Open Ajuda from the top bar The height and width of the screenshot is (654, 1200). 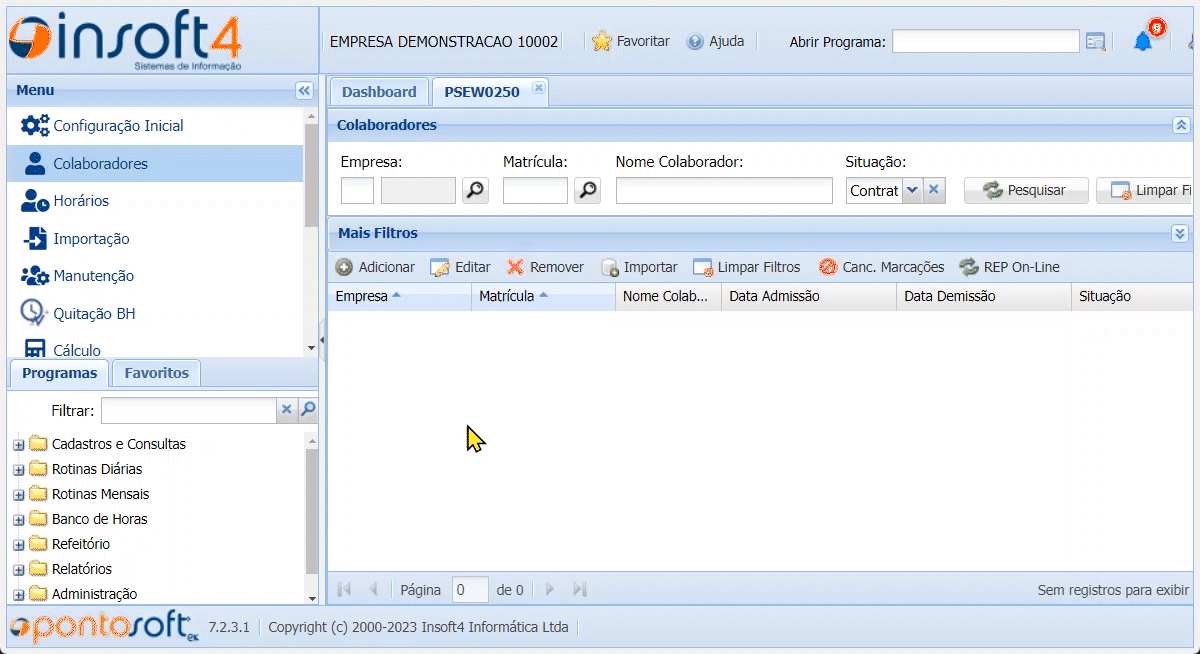pos(717,41)
